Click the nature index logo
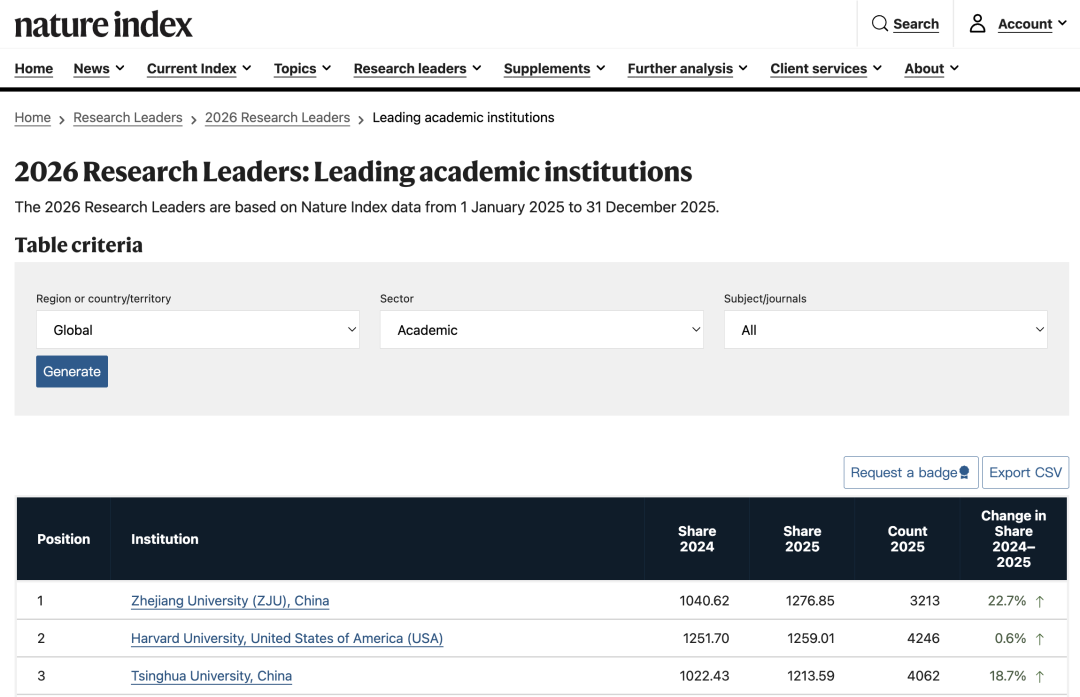This screenshot has width=1080, height=697. click(x=103, y=25)
